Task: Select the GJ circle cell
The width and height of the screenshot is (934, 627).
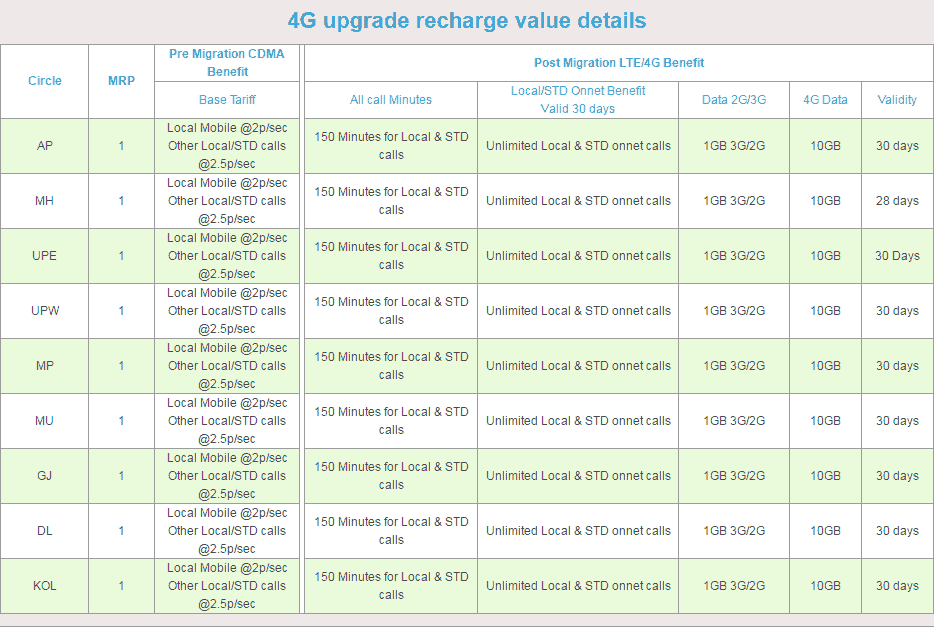Action: coord(45,476)
